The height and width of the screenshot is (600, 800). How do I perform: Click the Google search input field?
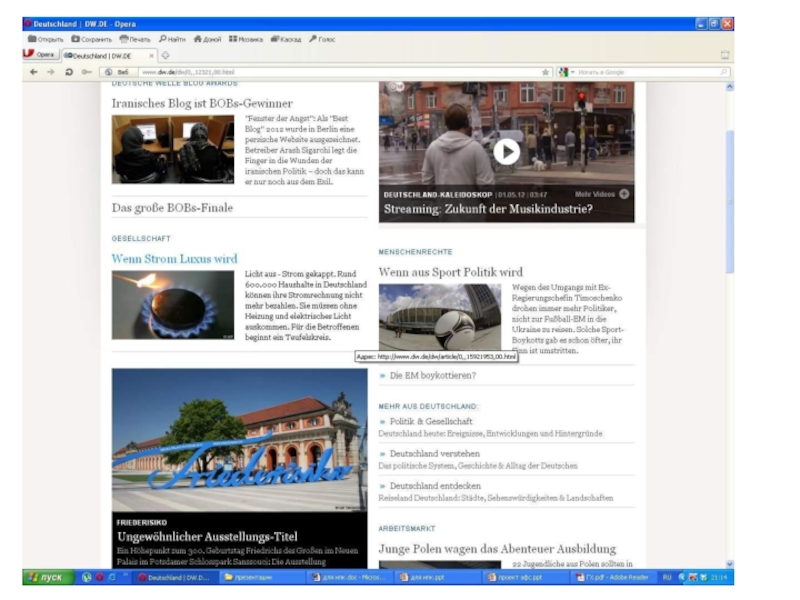coord(650,72)
